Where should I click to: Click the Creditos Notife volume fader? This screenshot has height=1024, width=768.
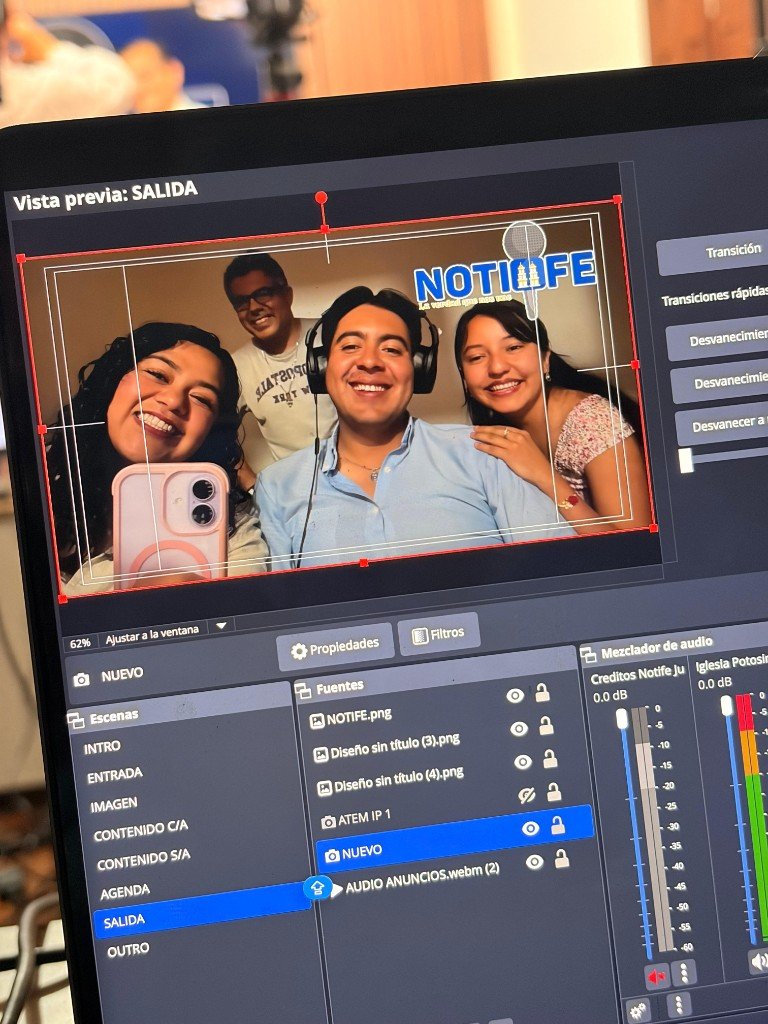(x=622, y=719)
